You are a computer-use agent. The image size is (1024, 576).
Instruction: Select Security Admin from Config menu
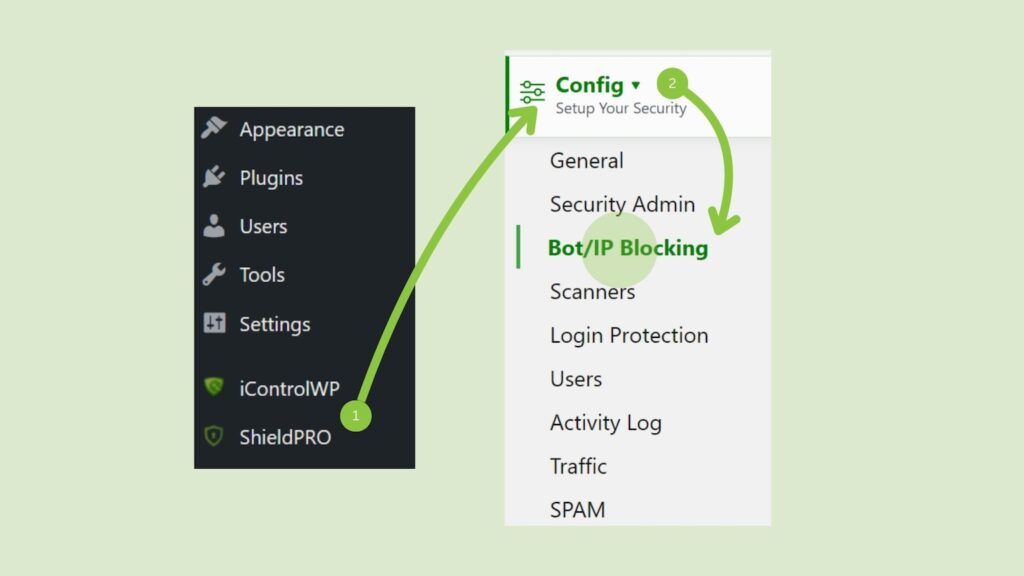point(622,204)
